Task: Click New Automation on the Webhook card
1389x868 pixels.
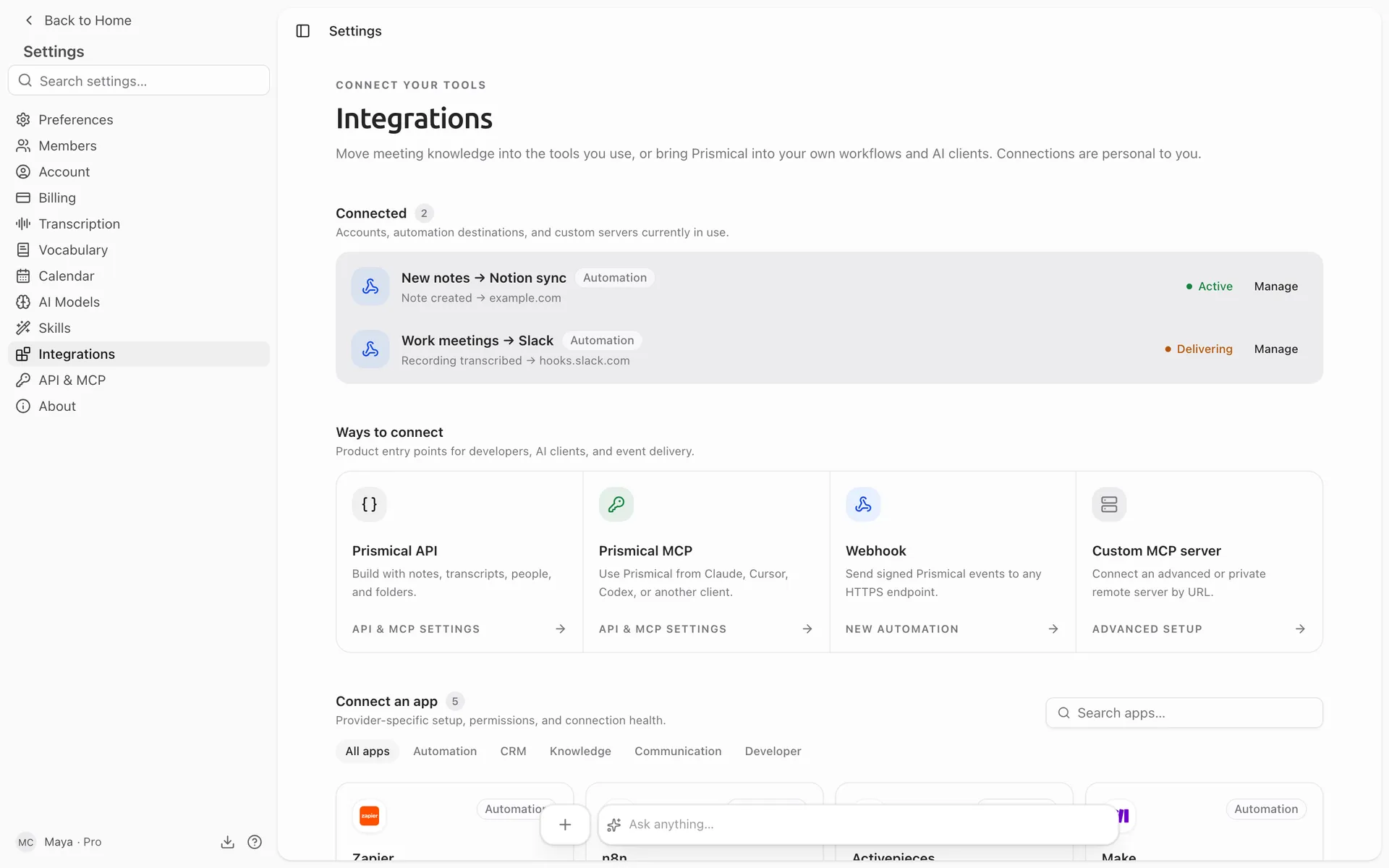Action: click(x=952, y=629)
